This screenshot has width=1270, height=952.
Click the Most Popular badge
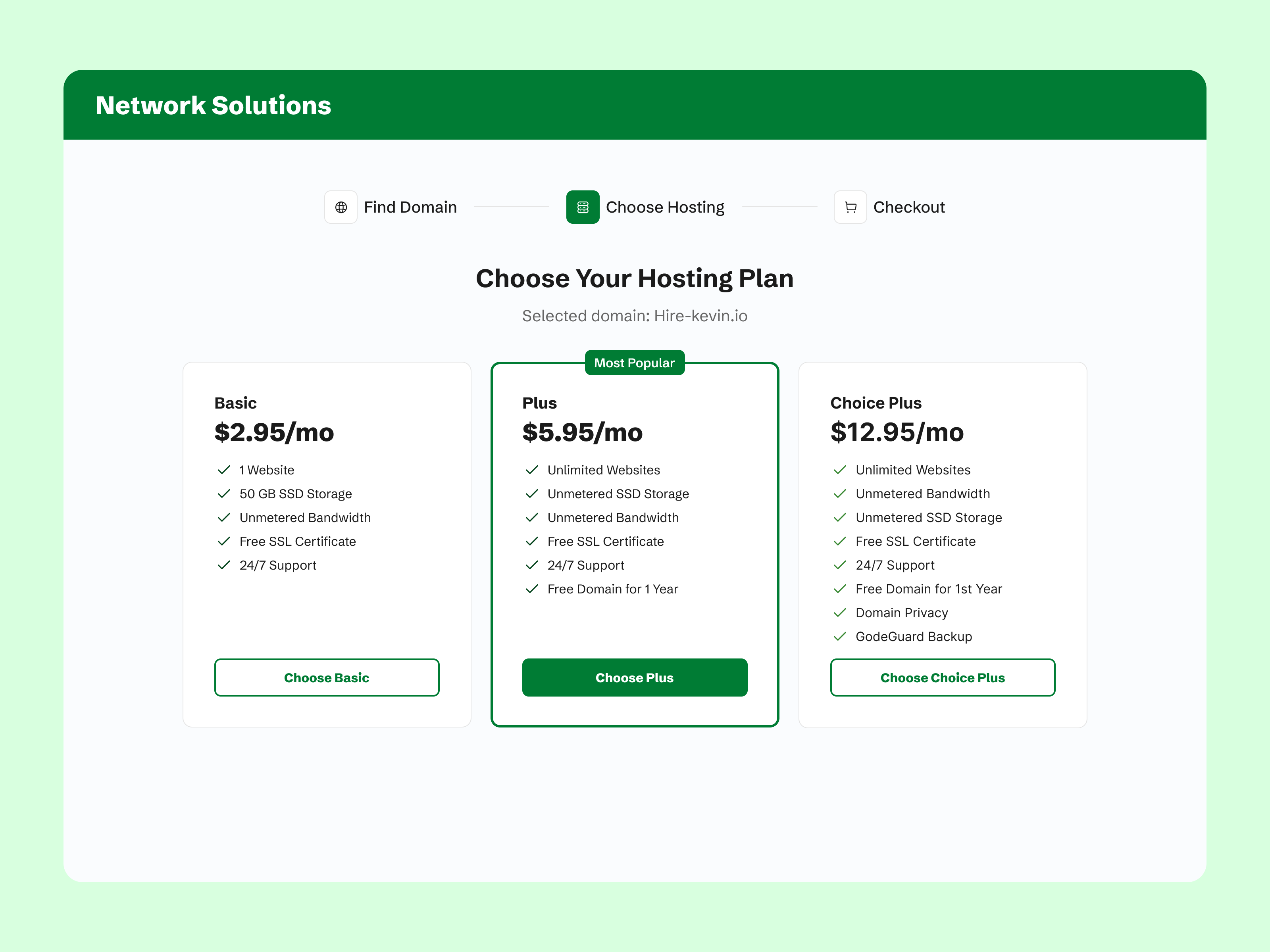(x=635, y=363)
